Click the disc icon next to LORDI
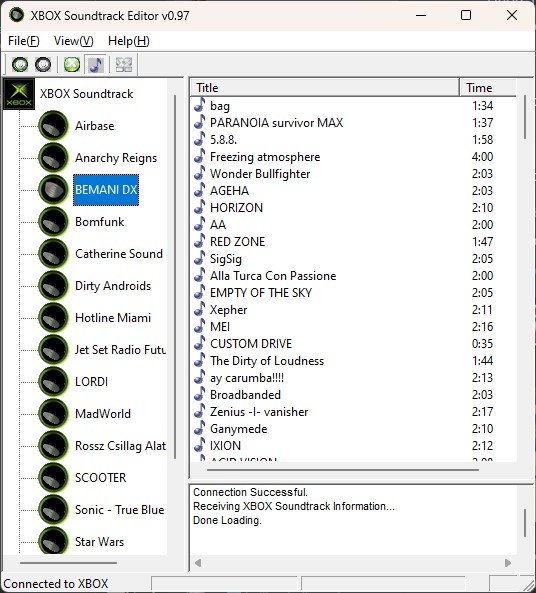536x593 pixels. tap(53, 382)
